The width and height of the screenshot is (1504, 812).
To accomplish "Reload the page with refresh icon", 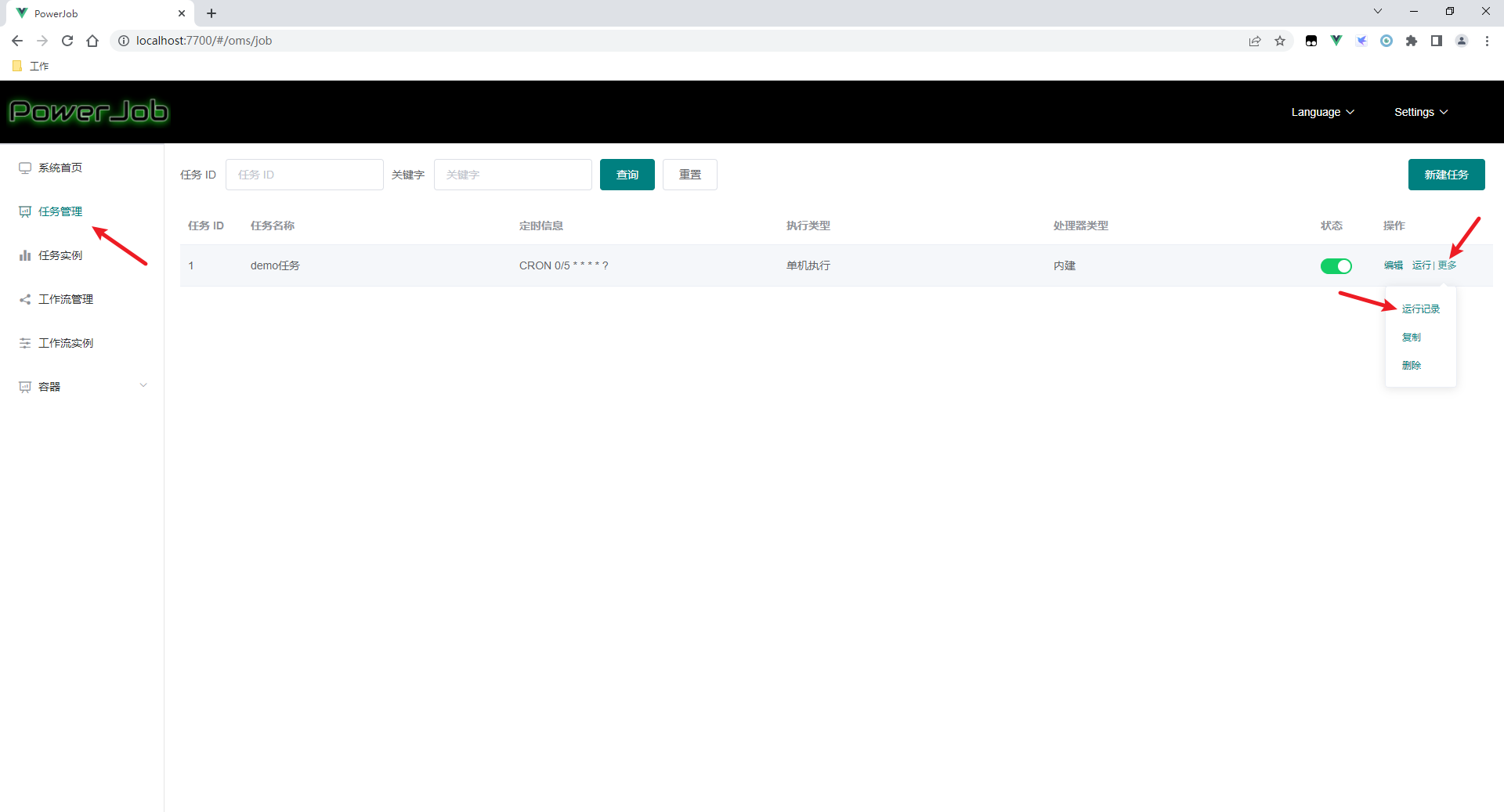I will [x=67, y=41].
